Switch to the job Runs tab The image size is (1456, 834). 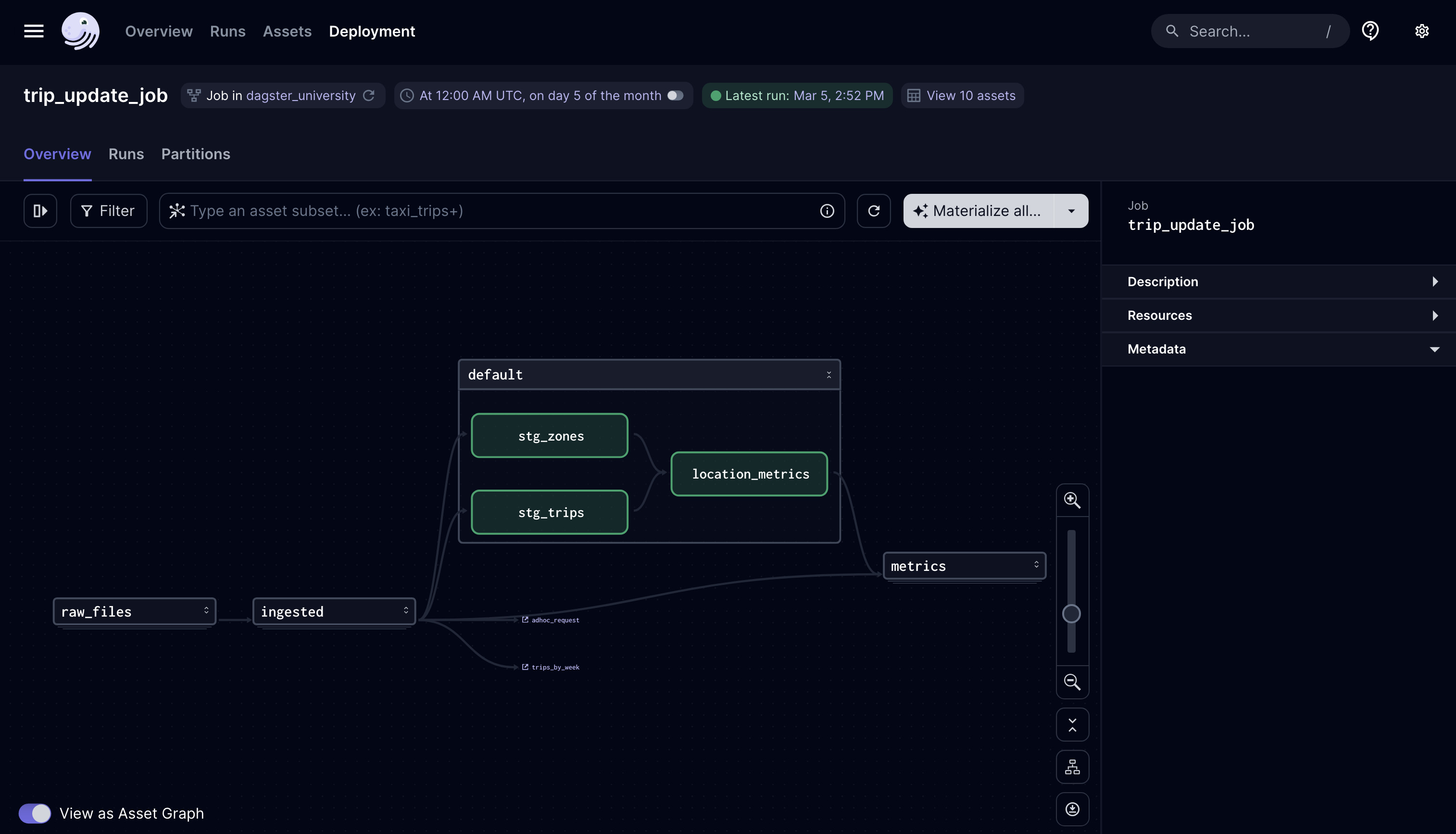coord(126,153)
